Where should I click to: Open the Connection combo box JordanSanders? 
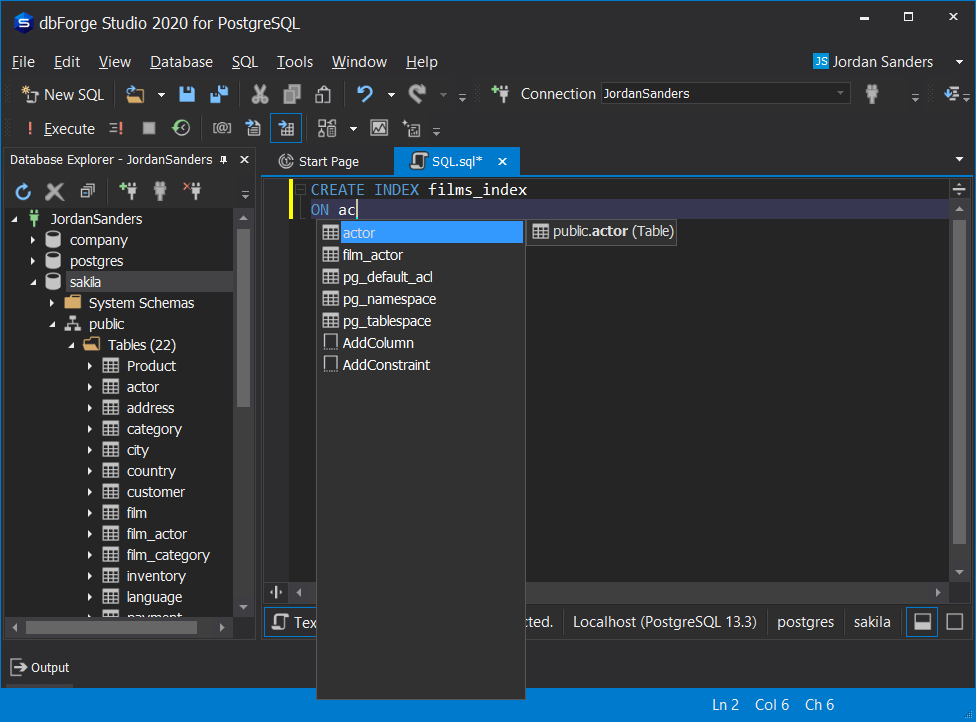point(725,94)
